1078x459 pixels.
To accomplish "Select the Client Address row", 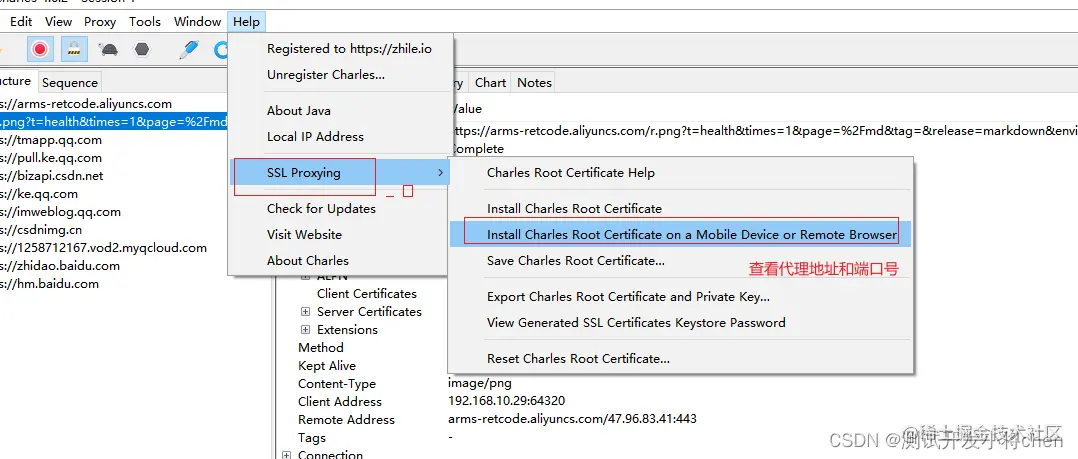I will coord(340,401).
